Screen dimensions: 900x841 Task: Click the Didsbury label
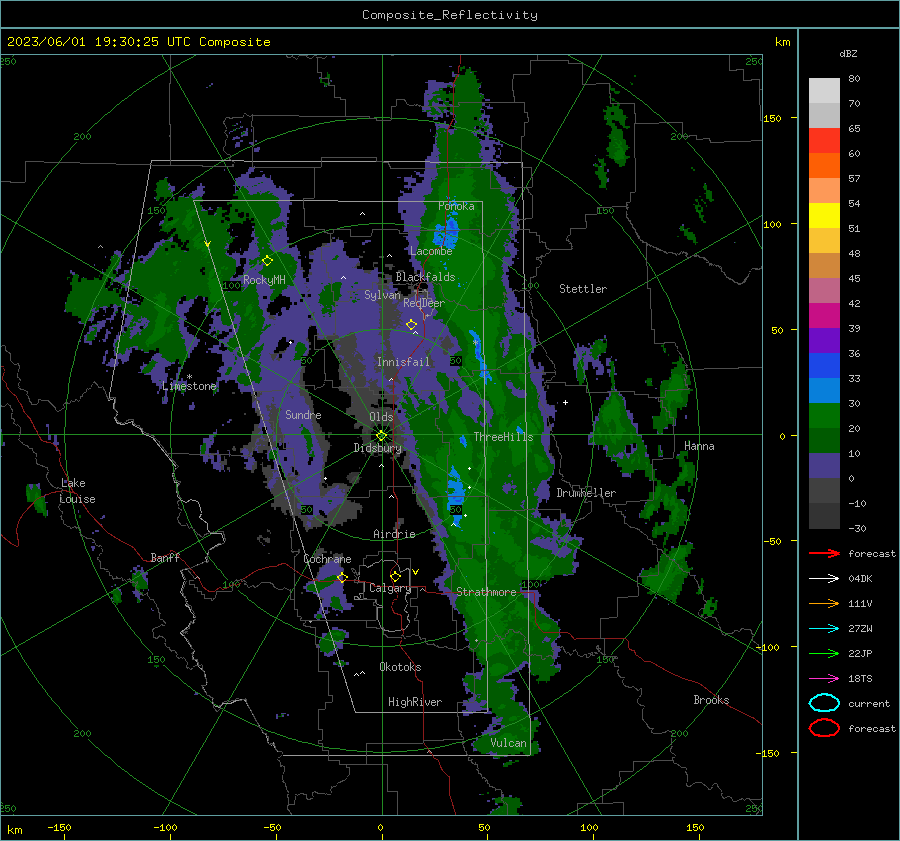[x=377, y=448]
